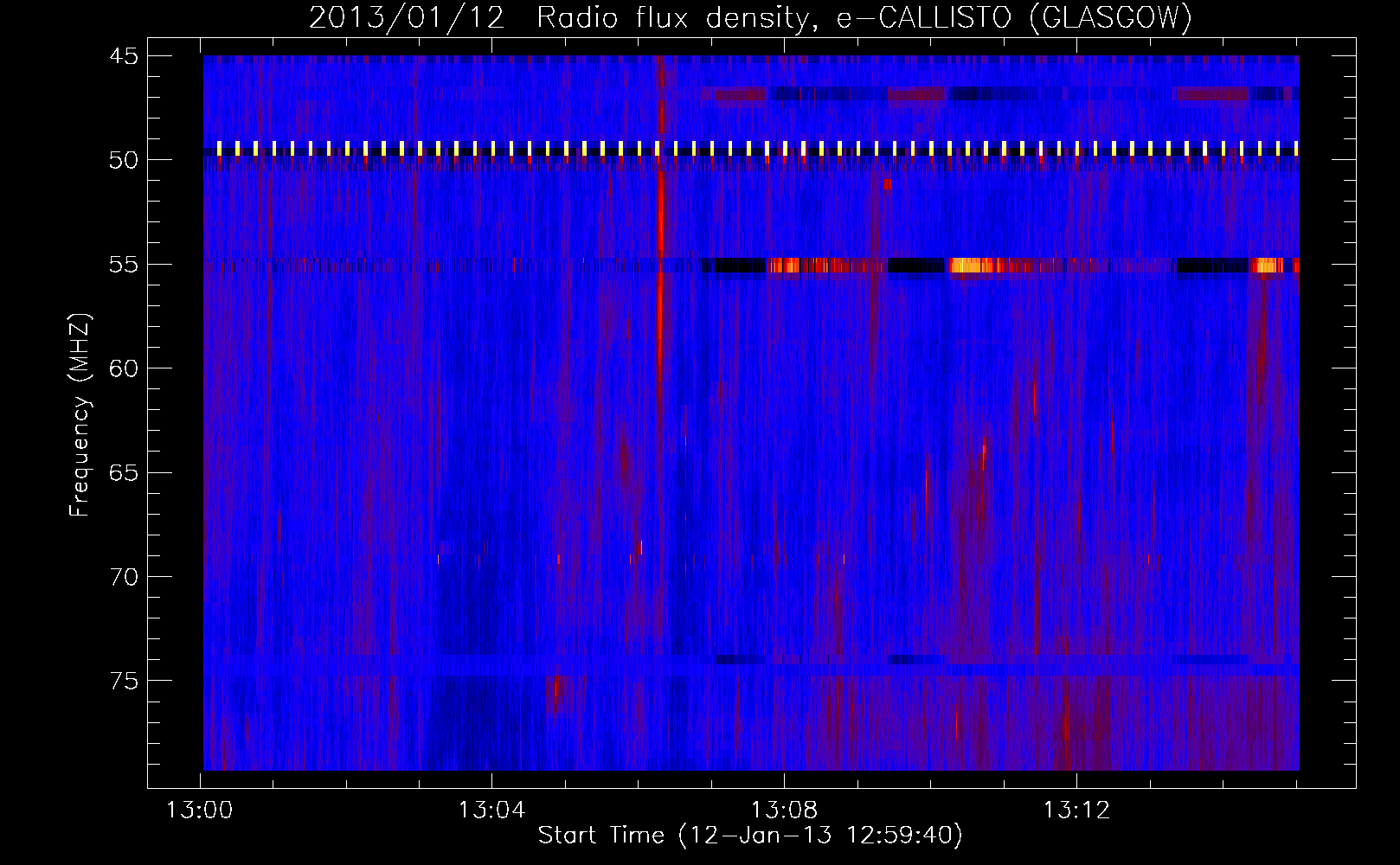Click the 50 frequency tick label

click(x=124, y=161)
